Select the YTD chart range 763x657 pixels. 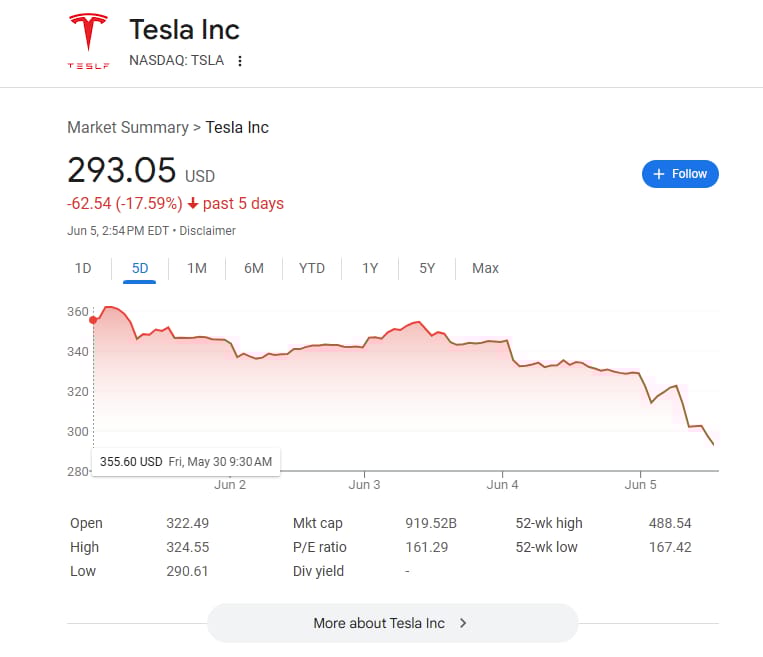click(311, 268)
